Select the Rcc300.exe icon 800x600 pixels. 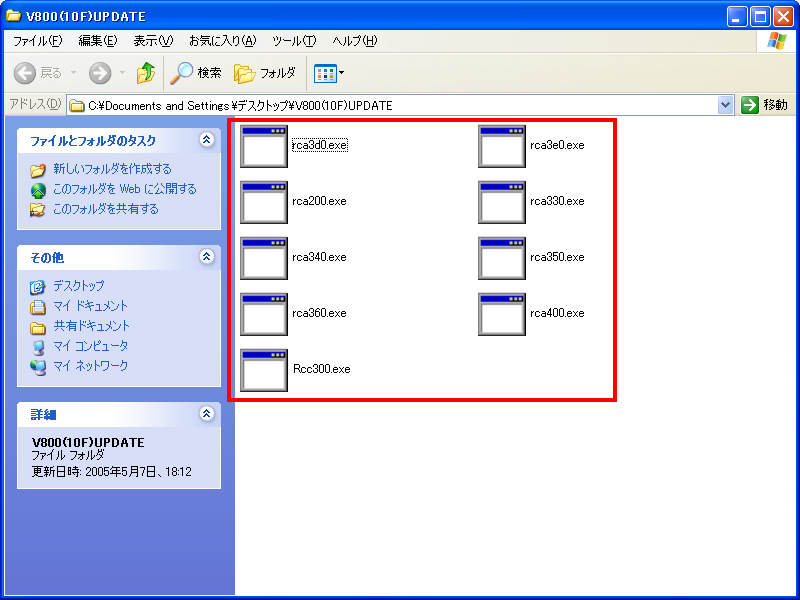coord(264,371)
